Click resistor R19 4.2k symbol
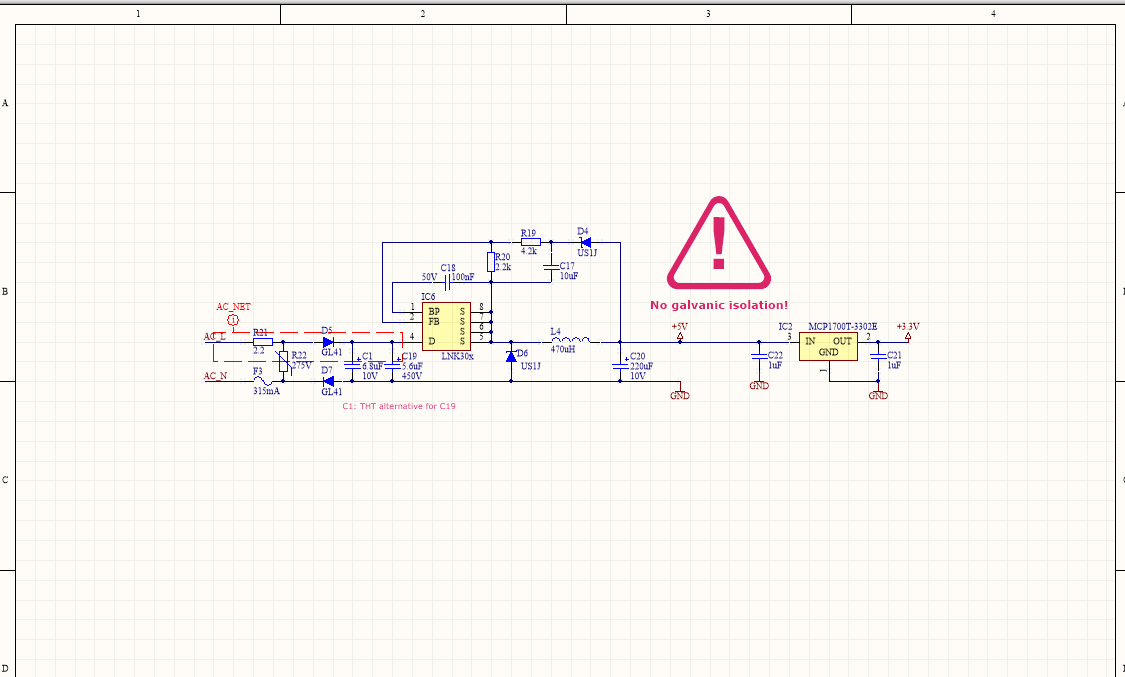The height and width of the screenshot is (677, 1125). coord(530,242)
